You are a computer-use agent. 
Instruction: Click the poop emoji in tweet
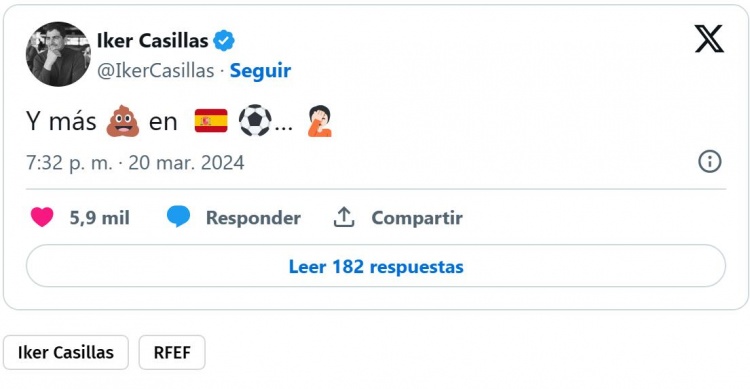pos(122,121)
